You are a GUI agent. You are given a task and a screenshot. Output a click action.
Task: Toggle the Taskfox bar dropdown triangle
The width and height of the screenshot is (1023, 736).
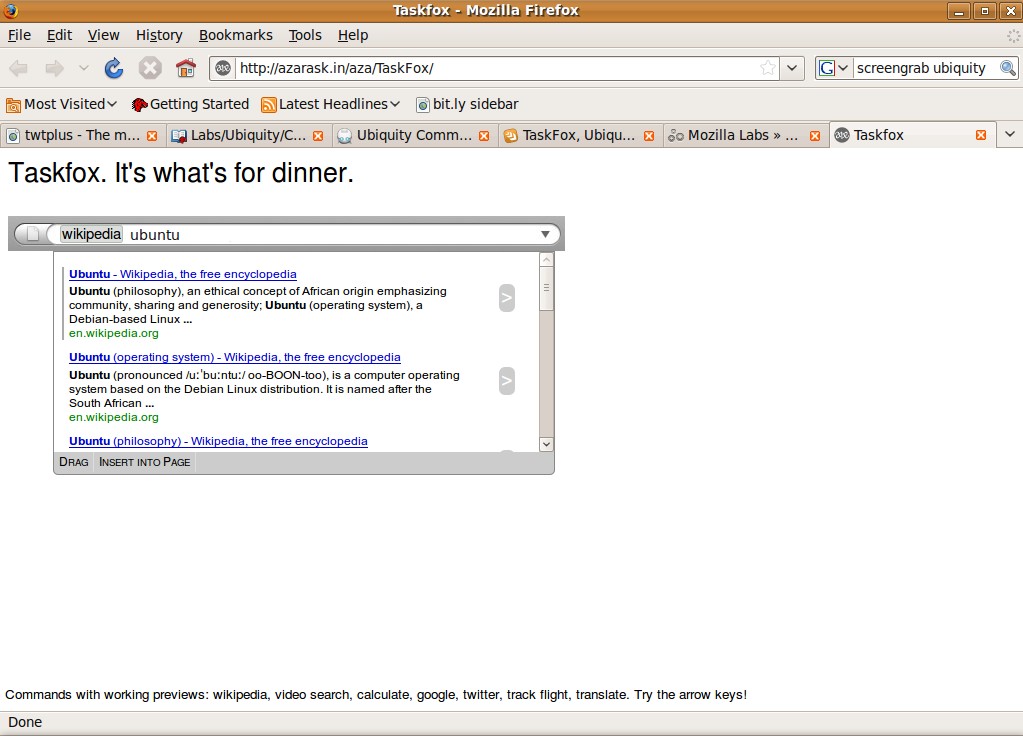[x=545, y=234]
